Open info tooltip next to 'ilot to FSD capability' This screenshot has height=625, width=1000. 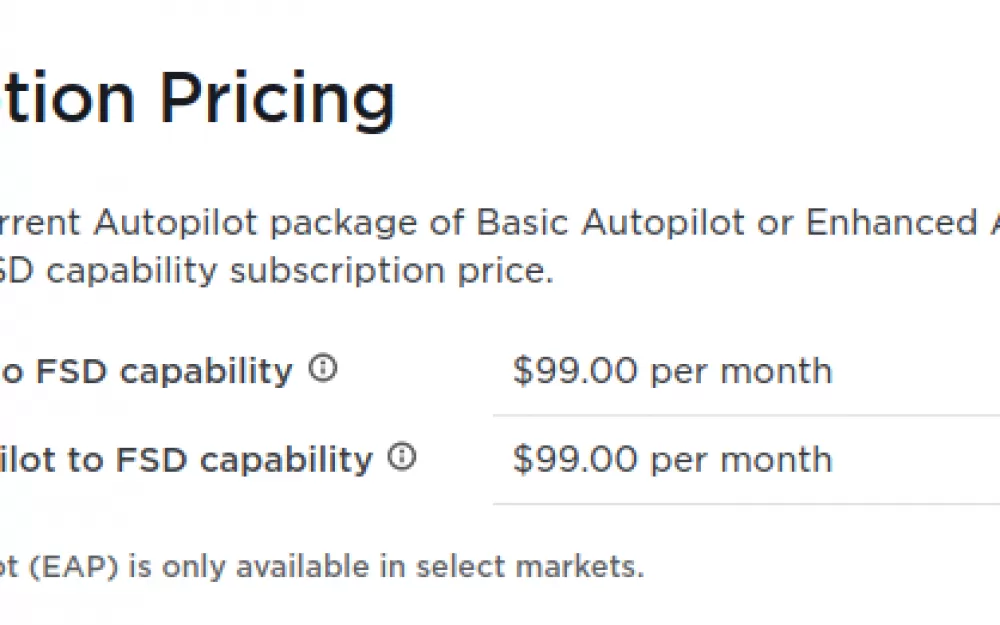coord(402,457)
